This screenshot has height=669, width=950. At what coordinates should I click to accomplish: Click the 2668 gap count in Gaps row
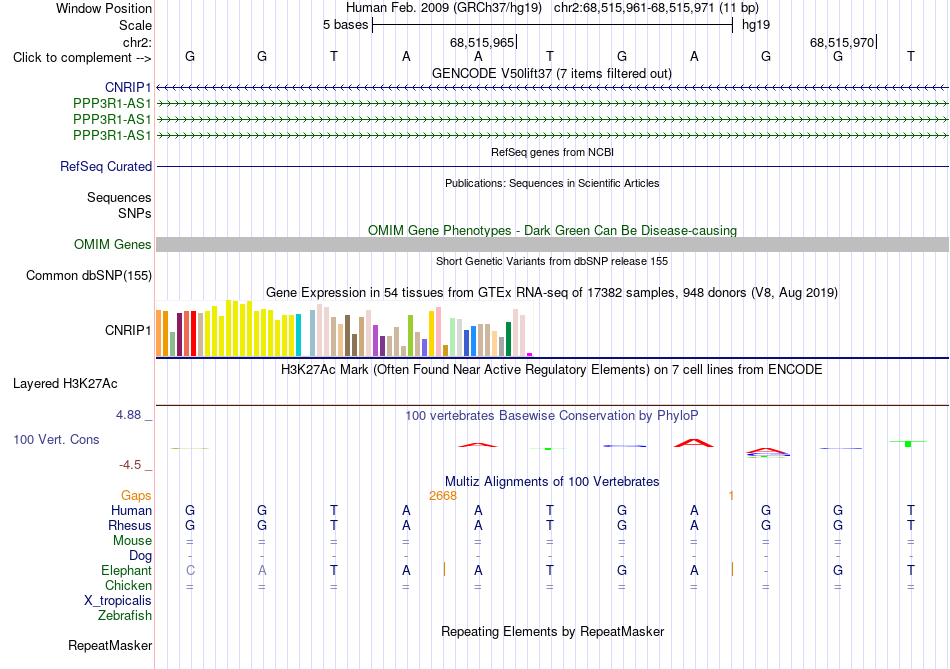coord(443,496)
